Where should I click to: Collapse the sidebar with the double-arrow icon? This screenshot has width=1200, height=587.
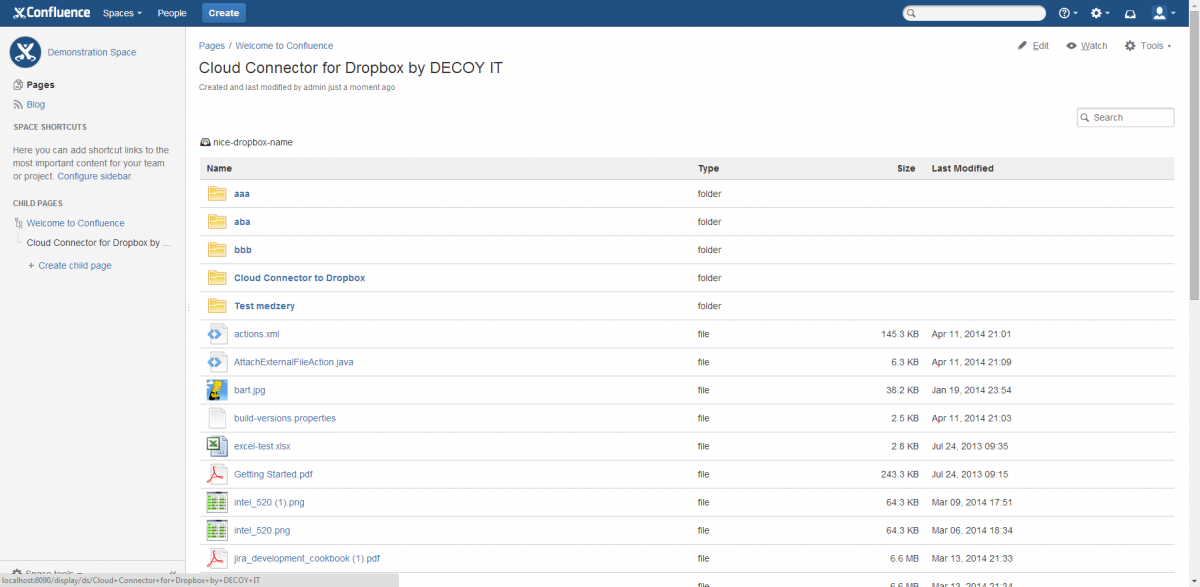pos(173,574)
